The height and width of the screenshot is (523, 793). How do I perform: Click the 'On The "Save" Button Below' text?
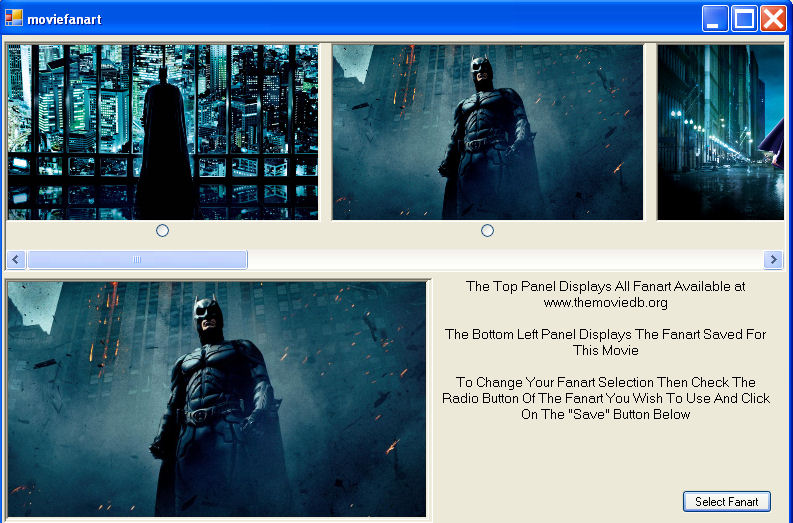point(605,414)
